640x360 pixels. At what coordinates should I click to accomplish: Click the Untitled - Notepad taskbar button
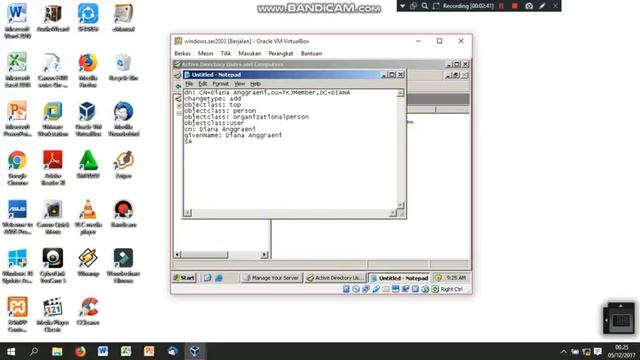pyautogui.click(x=399, y=278)
